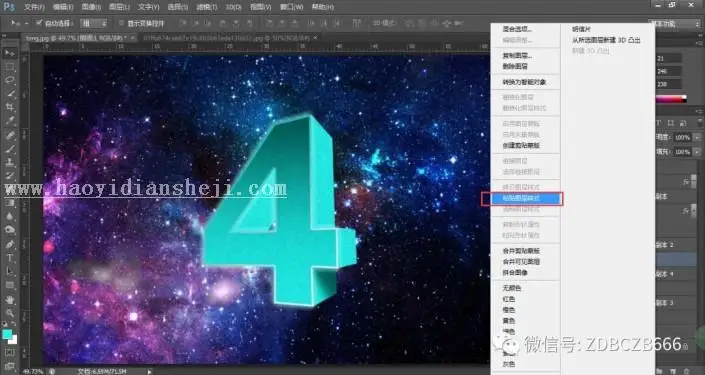The height and width of the screenshot is (375, 705).
Task: Toggle the 显示变换控件 checkbox
Action: pos(121,23)
